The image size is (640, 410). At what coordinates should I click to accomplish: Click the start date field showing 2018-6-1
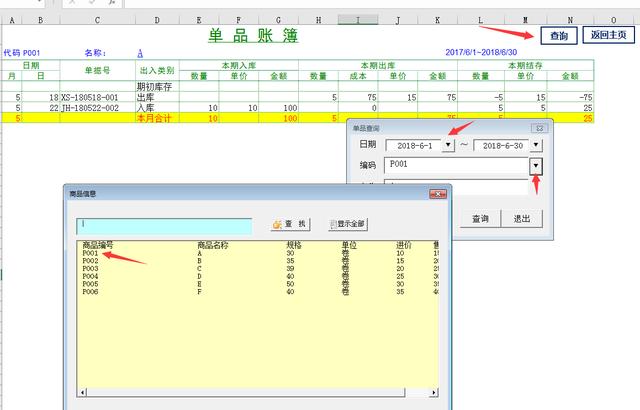point(414,145)
